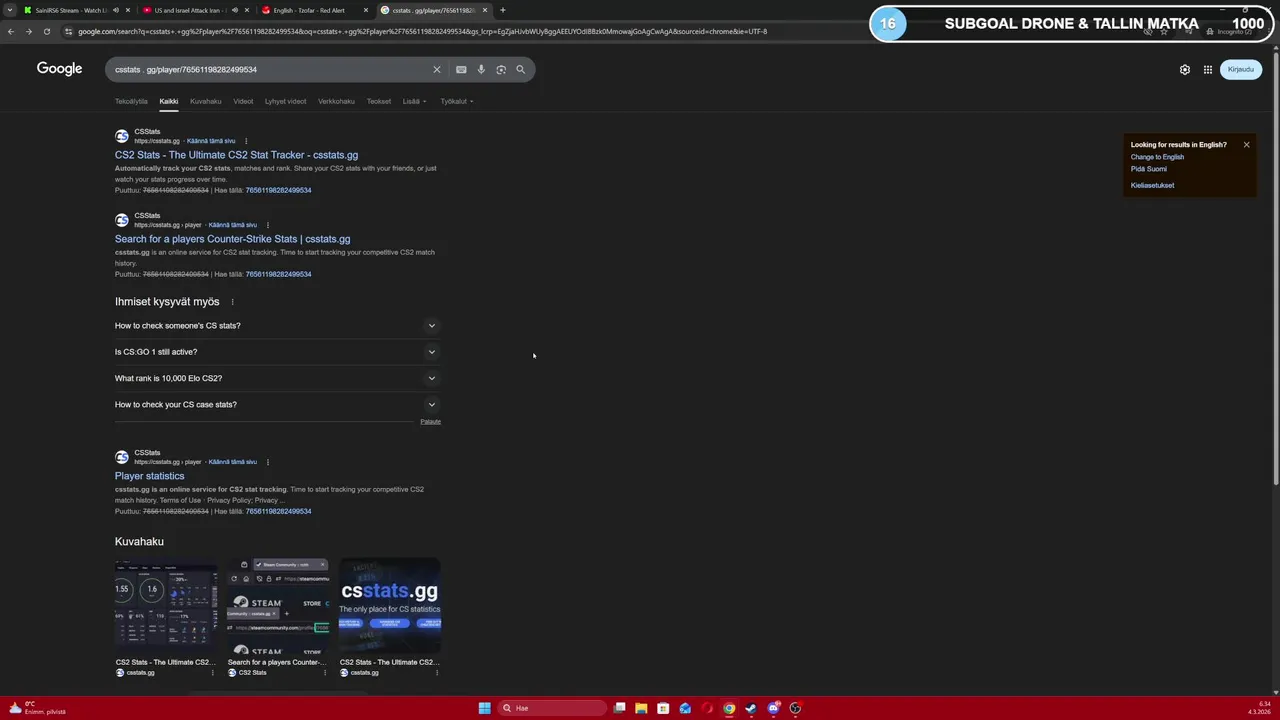Open the Google apps grid
The image size is (1280, 720).
[x=1208, y=69]
